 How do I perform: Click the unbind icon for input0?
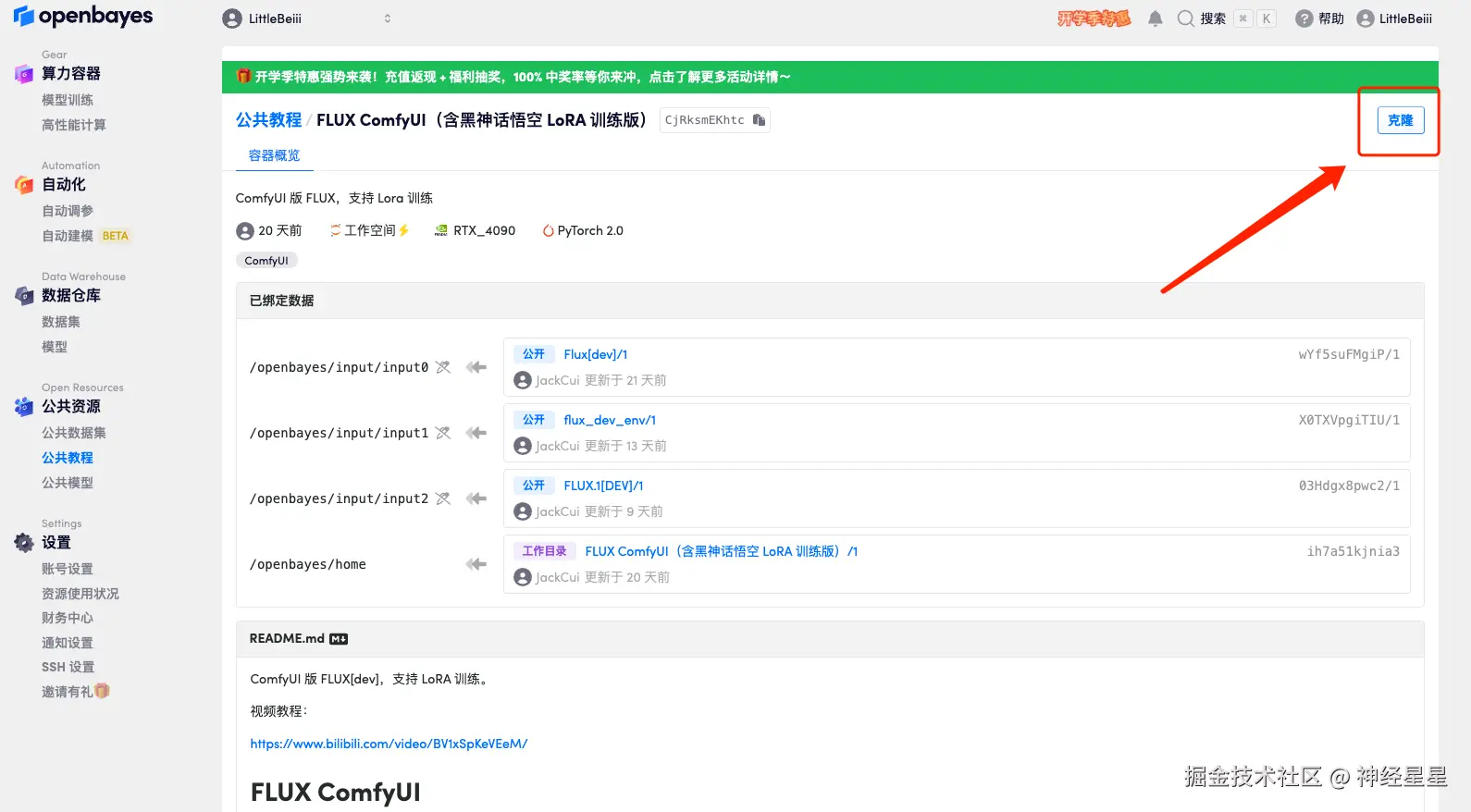(x=443, y=367)
